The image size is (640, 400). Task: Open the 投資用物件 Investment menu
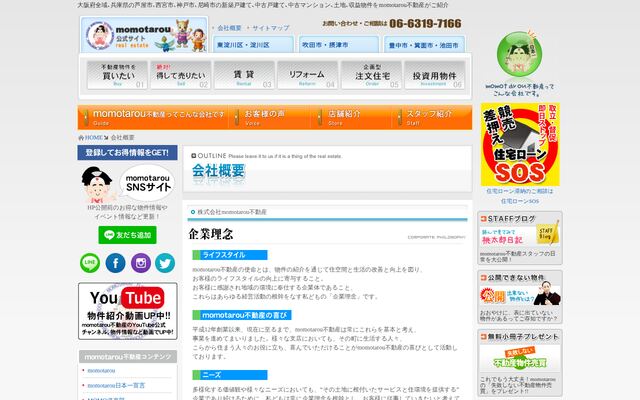point(435,75)
